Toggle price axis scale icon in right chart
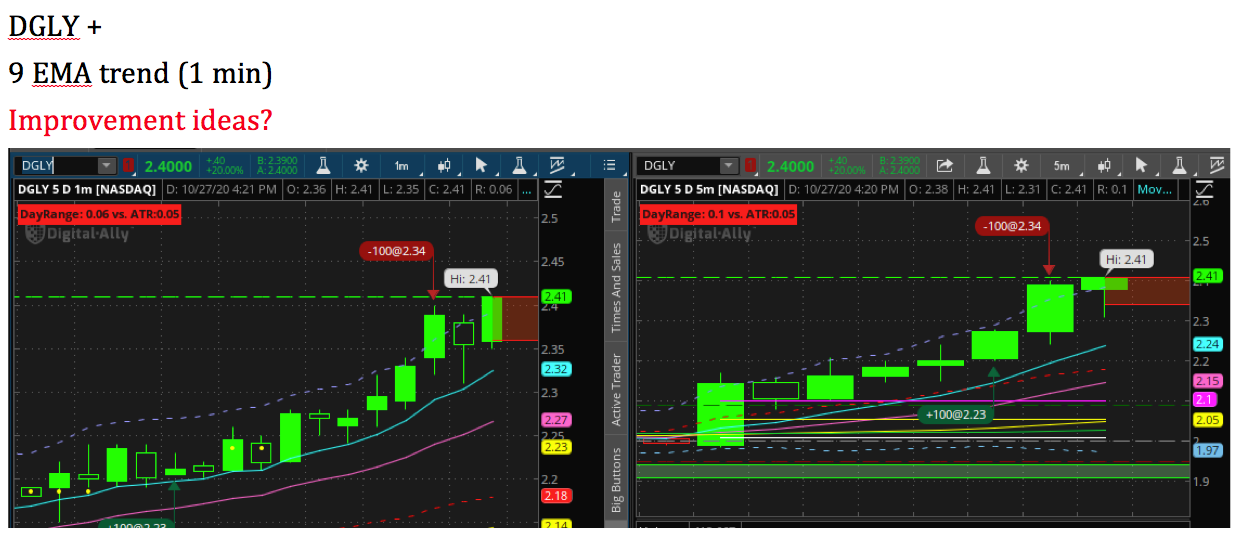The height and width of the screenshot is (538, 1251). click(1207, 189)
